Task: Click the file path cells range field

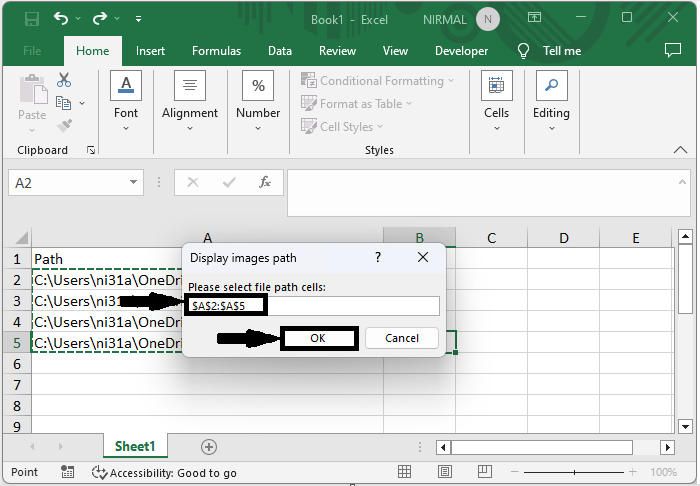Action: 313,306
